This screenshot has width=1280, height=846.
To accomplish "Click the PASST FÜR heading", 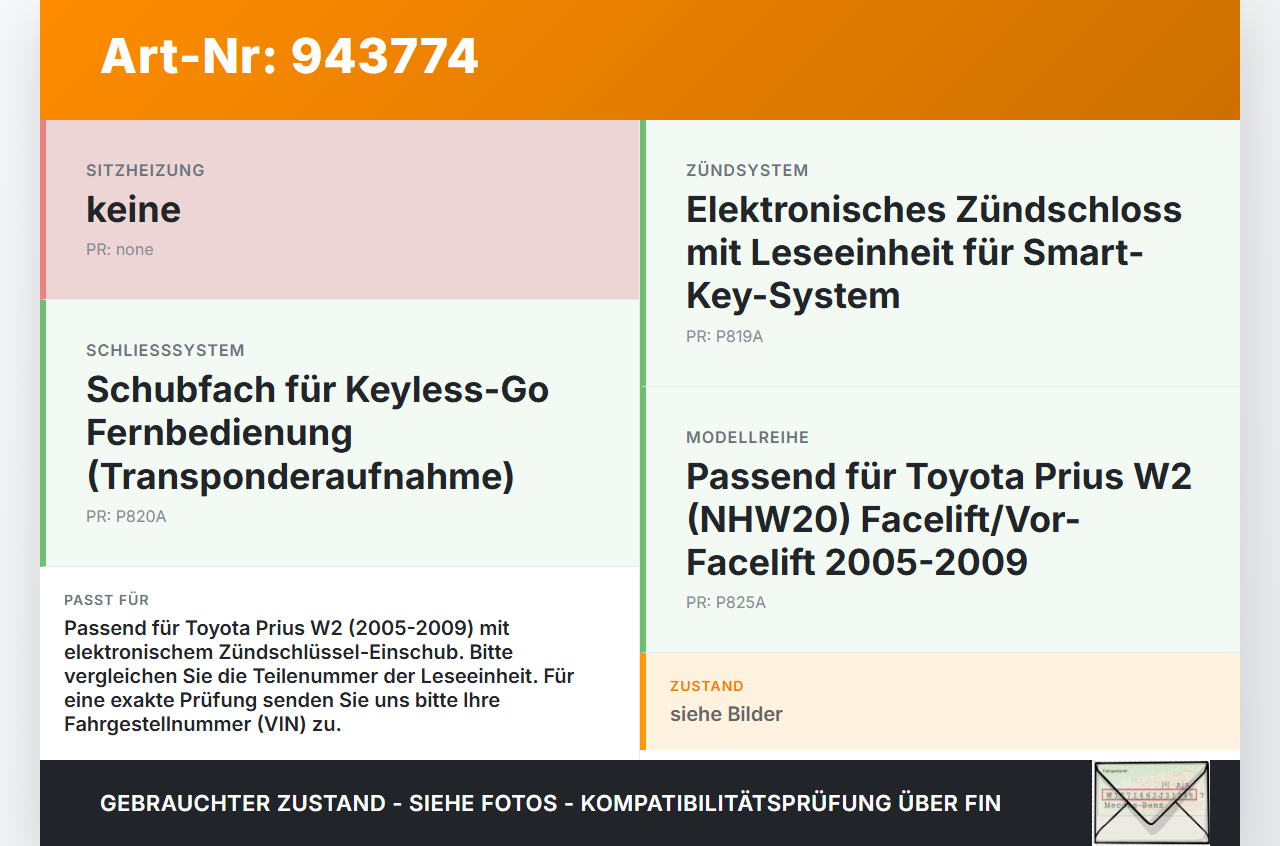I will (106, 600).
